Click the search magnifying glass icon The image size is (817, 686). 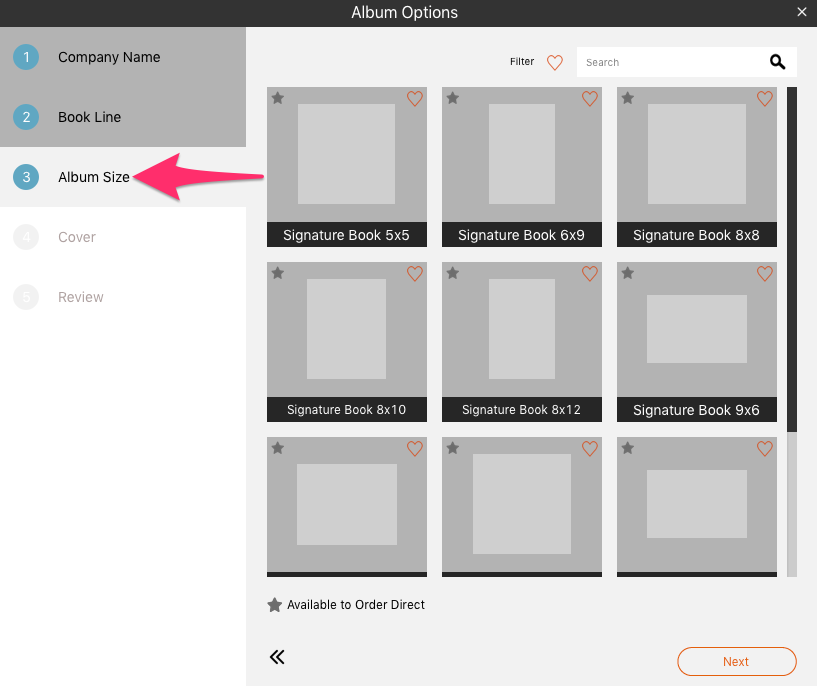click(x=777, y=62)
